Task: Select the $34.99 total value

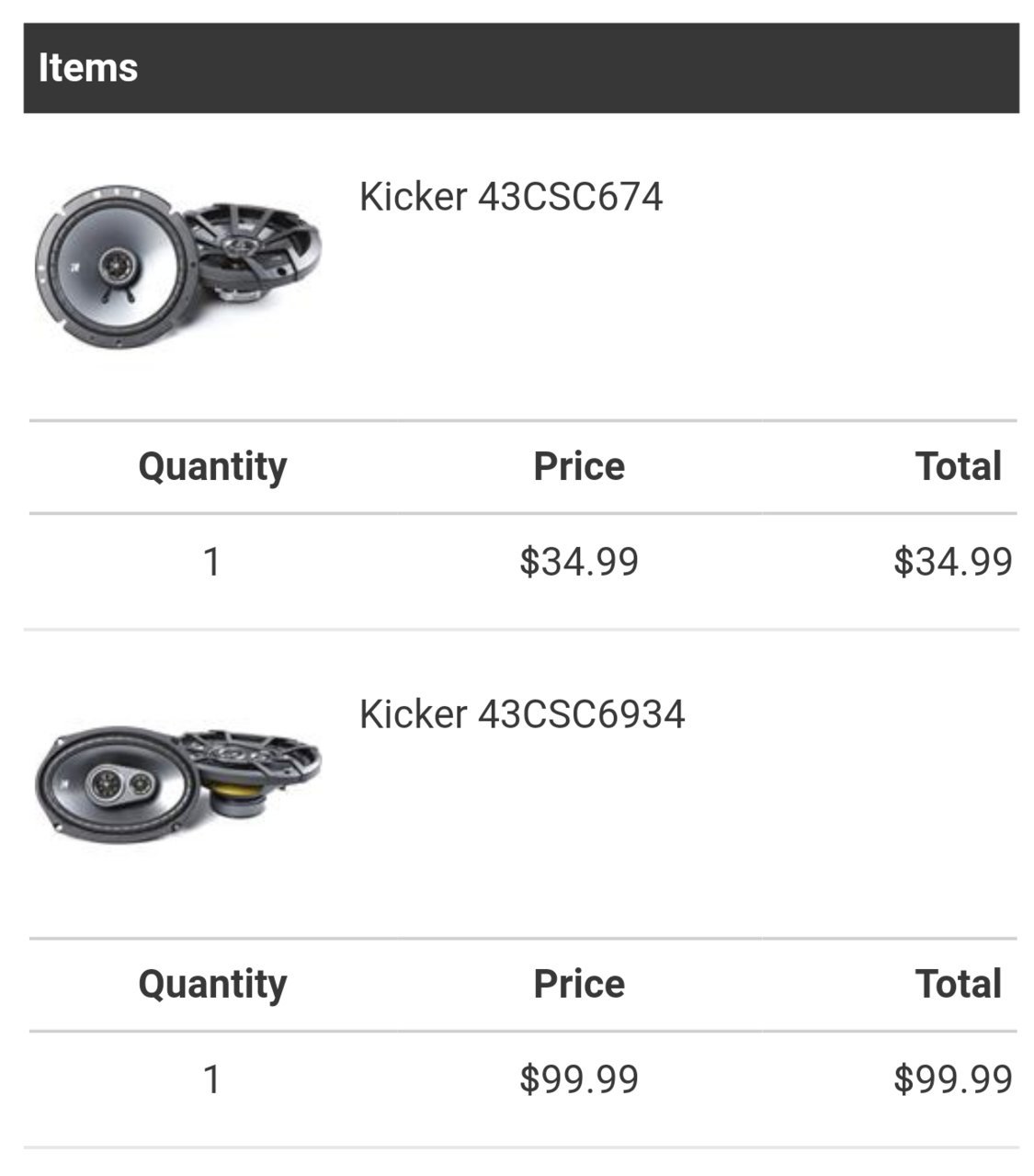Action: [953, 561]
